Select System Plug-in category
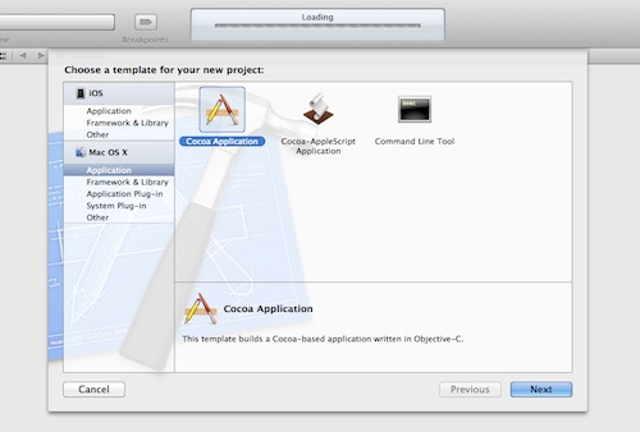Viewport: 640px width, 432px height. tap(116, 206)
